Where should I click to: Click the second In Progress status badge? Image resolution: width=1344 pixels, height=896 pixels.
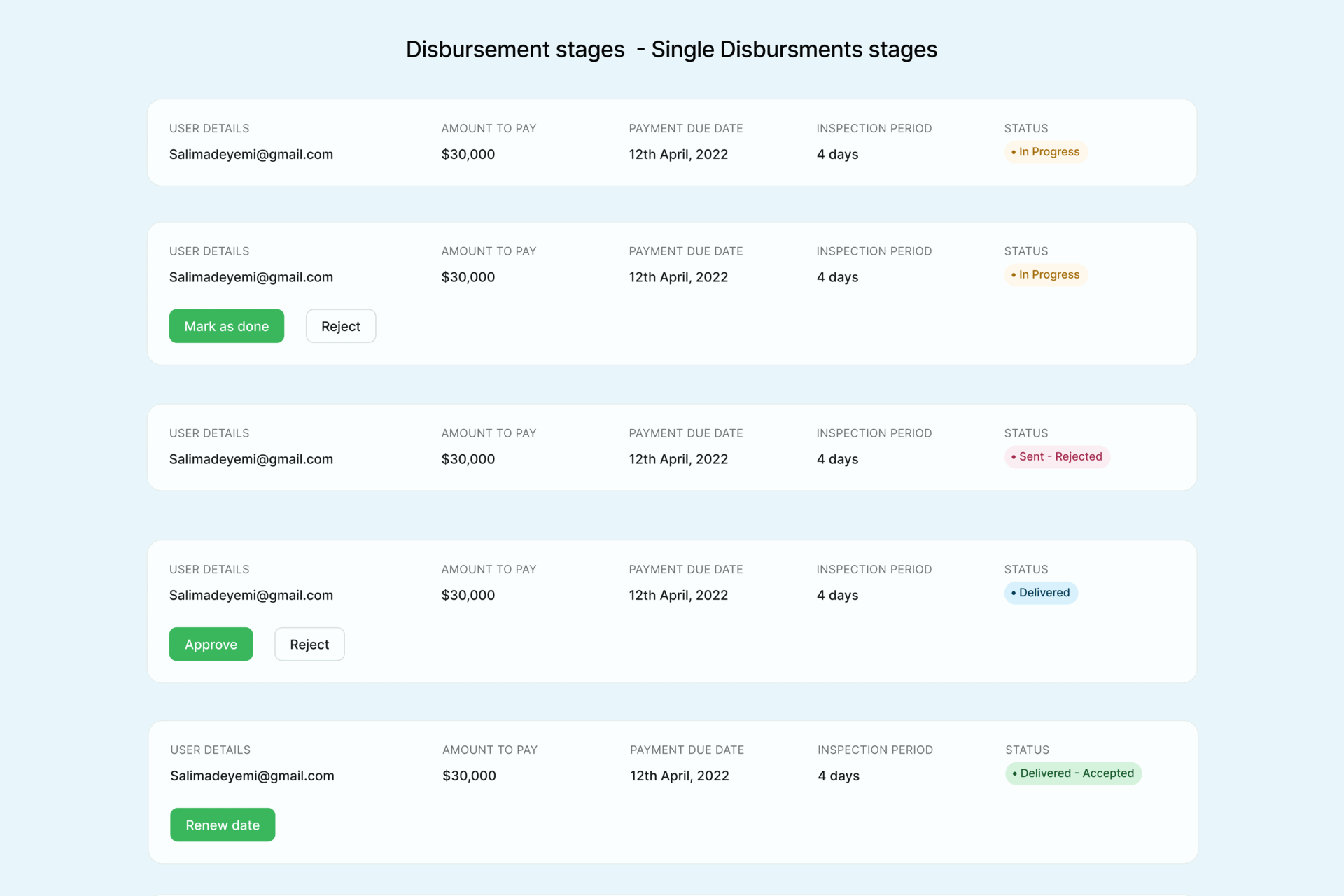(1045, 275)
